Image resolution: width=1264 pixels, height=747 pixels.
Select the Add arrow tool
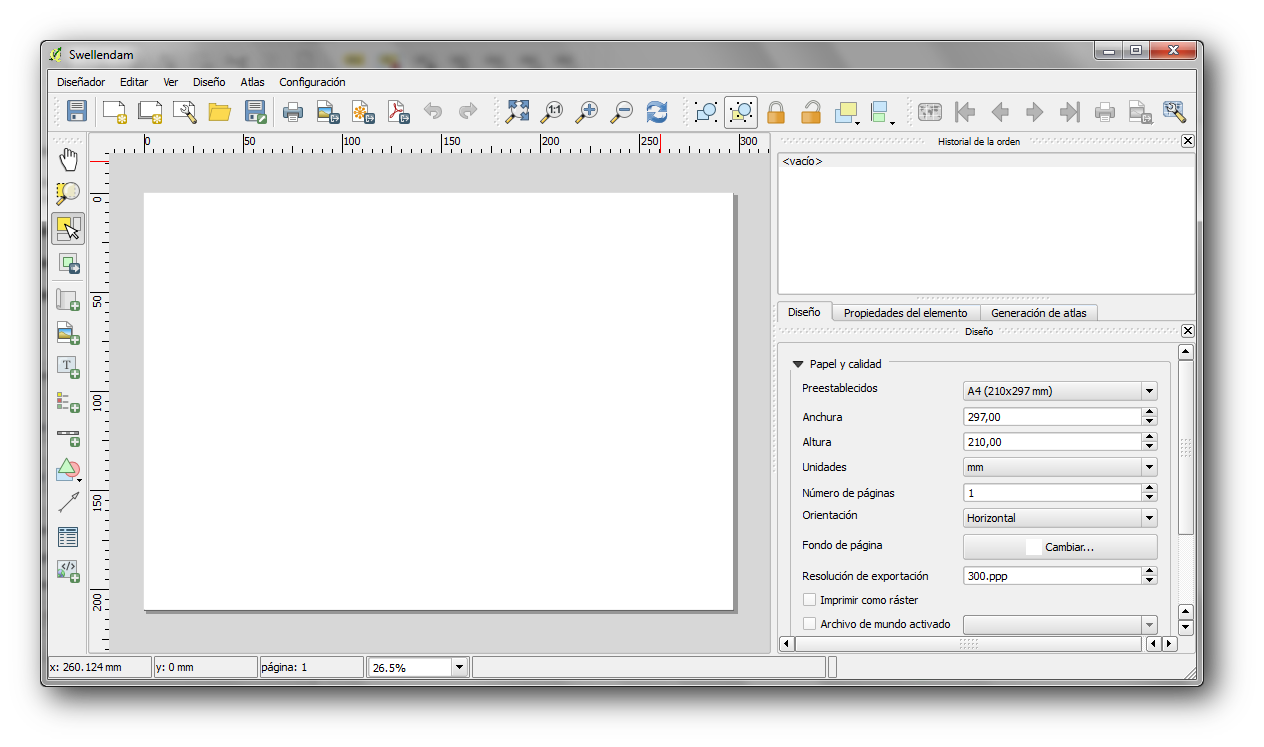(68, 503)
